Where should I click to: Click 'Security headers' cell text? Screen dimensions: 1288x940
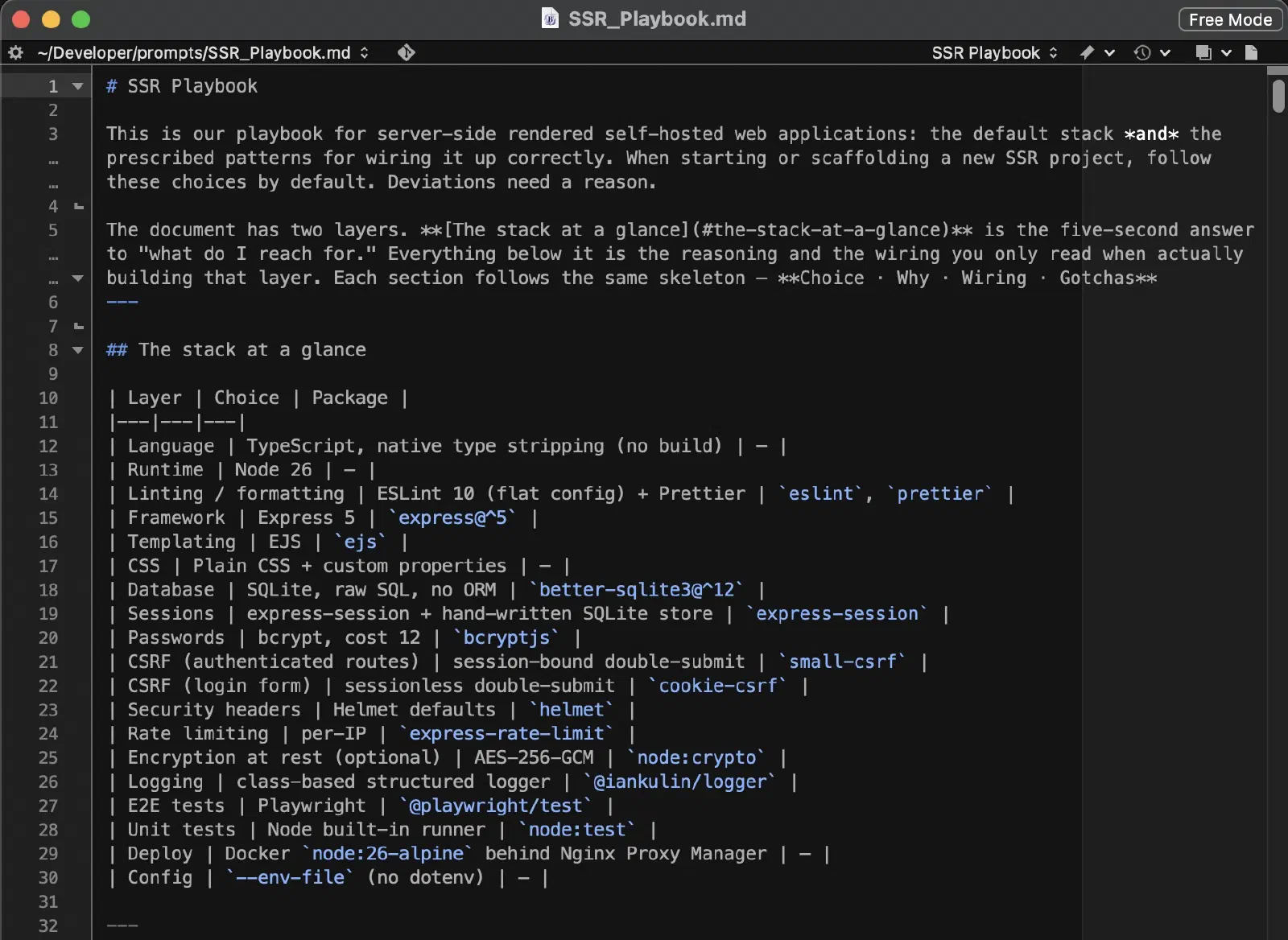[213, 710]
